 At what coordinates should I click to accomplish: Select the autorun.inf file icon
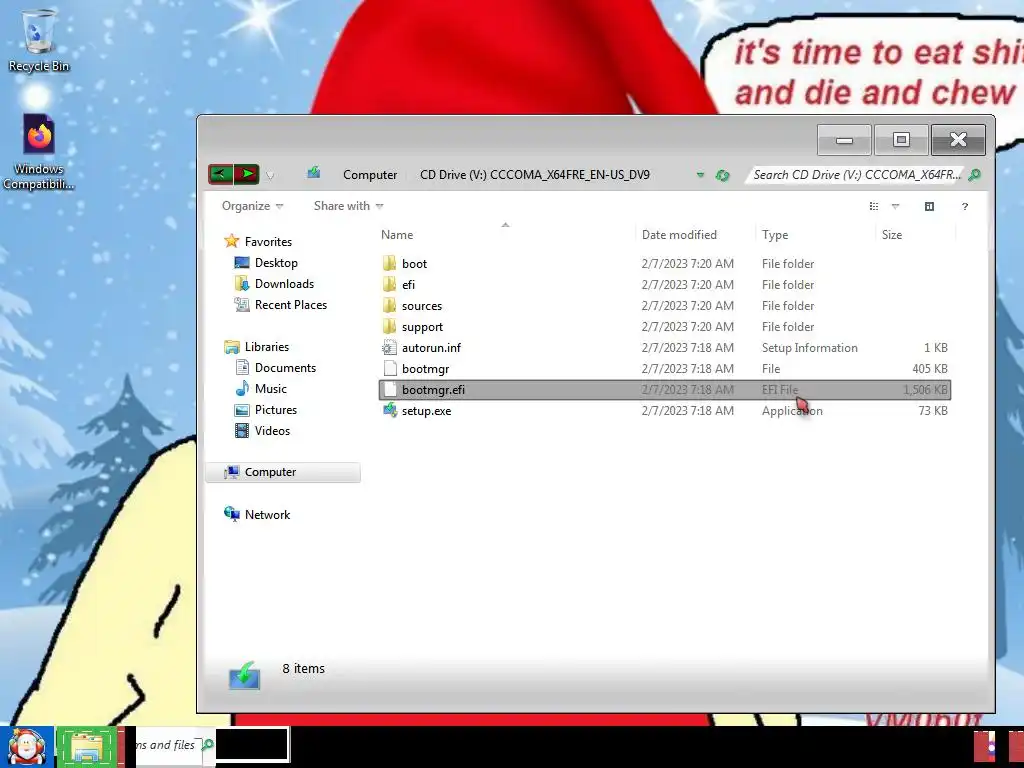pos(389,347)
